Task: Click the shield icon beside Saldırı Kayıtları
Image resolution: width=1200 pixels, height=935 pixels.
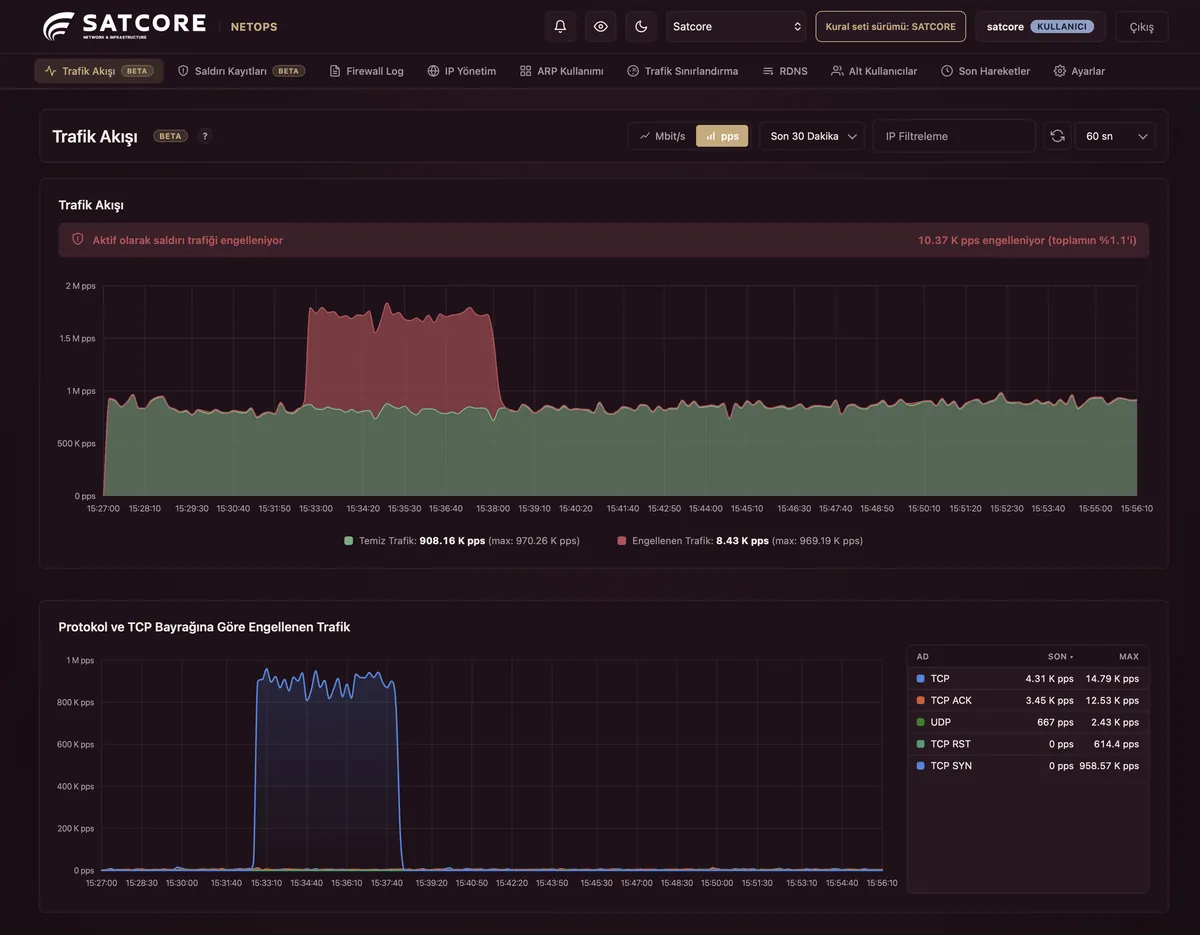Action: [183, 71]
